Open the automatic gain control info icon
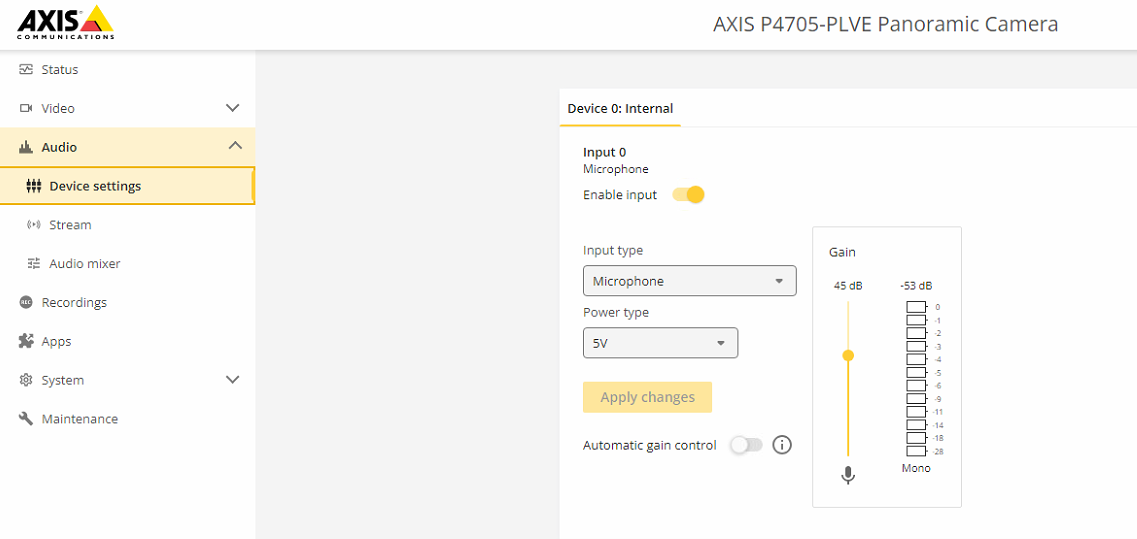 [x=782, y=445]
